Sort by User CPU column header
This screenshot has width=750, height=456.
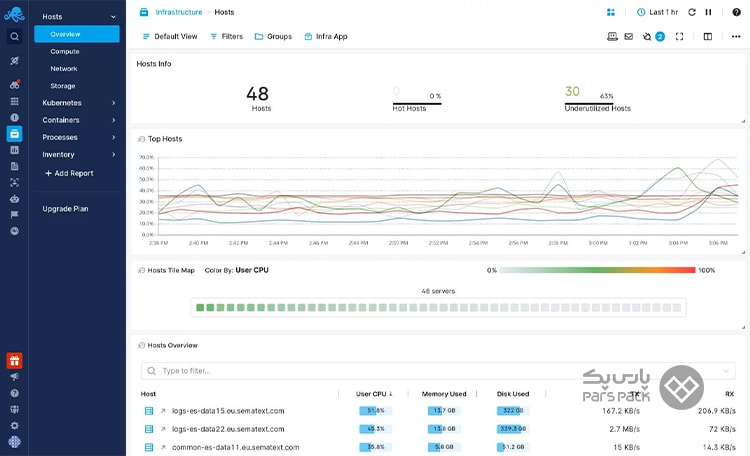[x=374, y=394]
